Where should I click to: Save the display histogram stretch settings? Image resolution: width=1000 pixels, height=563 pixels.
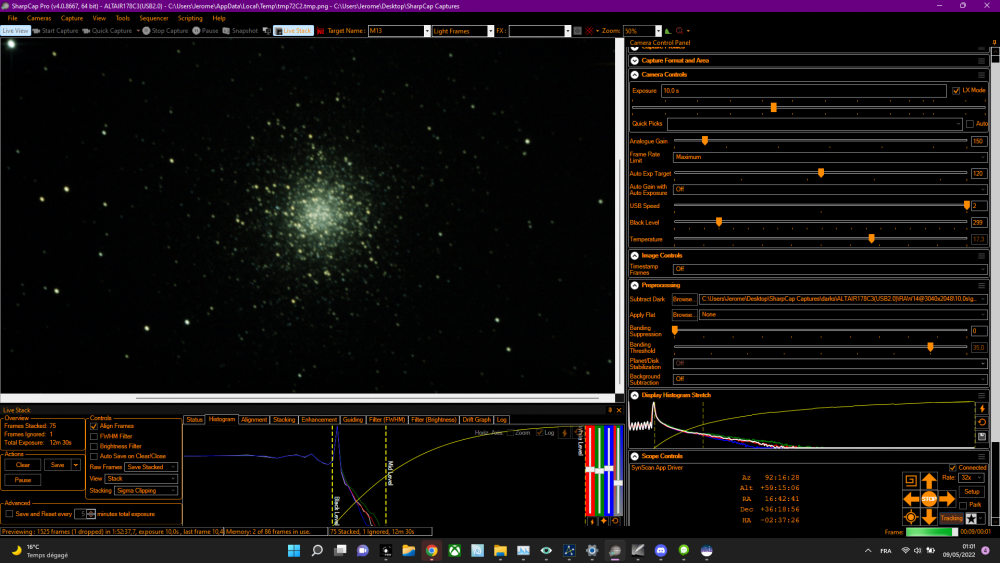pyautogui.click(x=983, y=436)
